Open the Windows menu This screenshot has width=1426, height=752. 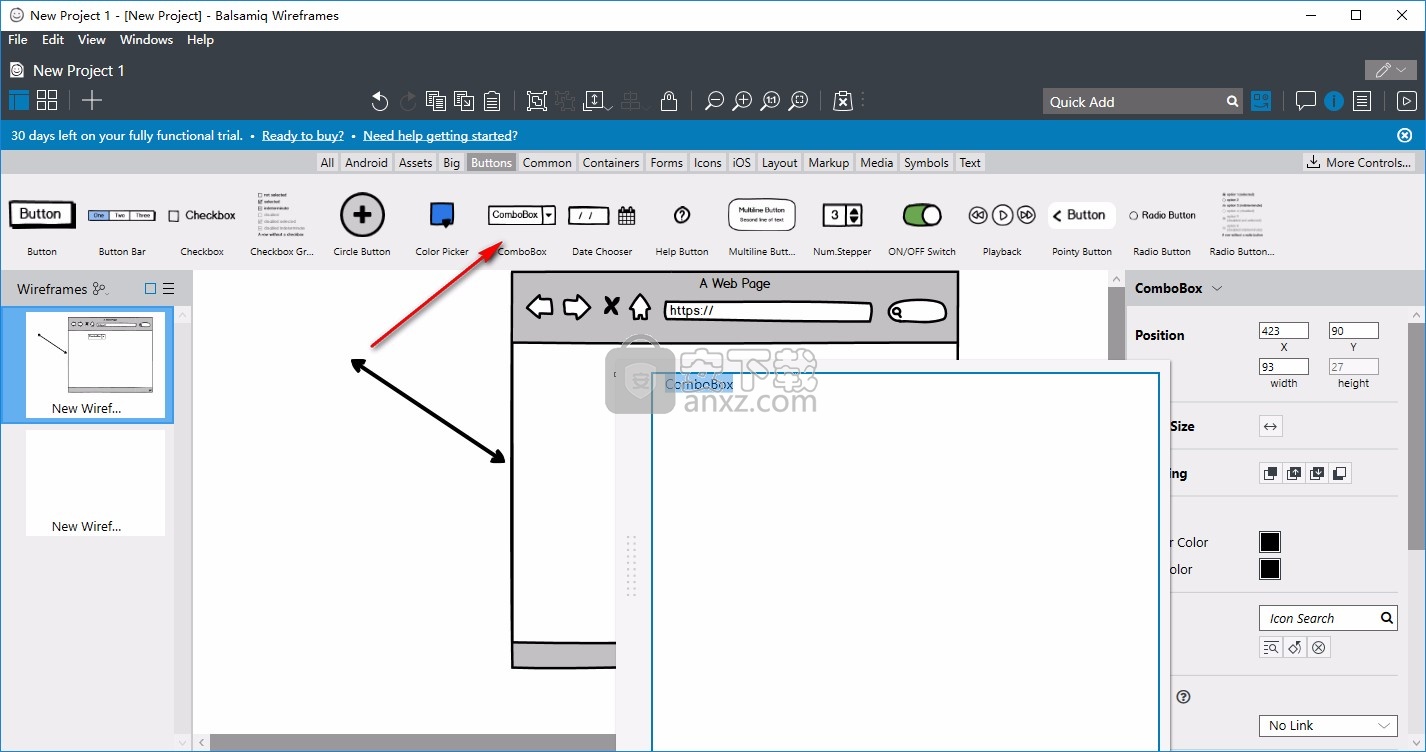146,40
